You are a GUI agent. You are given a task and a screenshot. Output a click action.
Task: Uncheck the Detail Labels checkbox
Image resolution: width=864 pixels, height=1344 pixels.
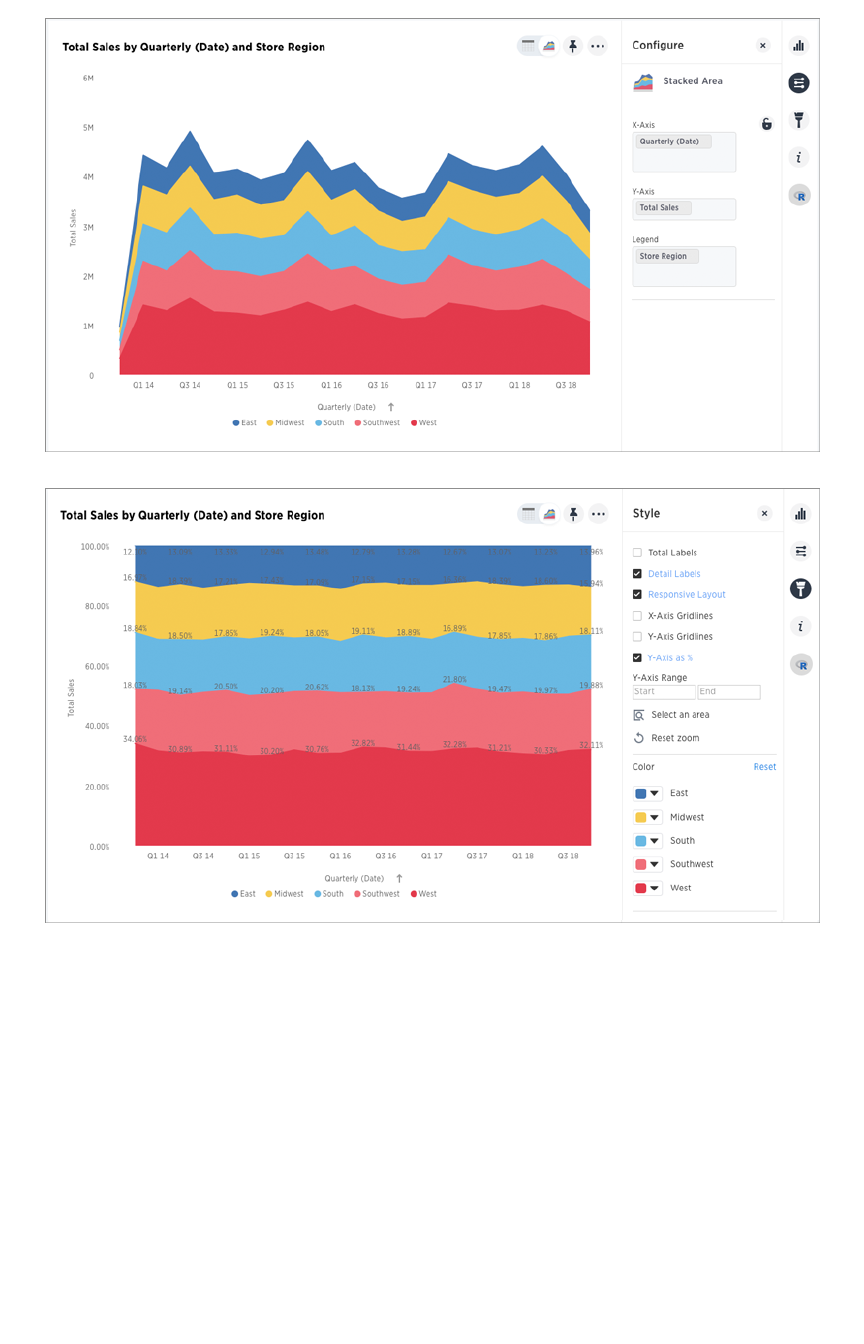637,574
